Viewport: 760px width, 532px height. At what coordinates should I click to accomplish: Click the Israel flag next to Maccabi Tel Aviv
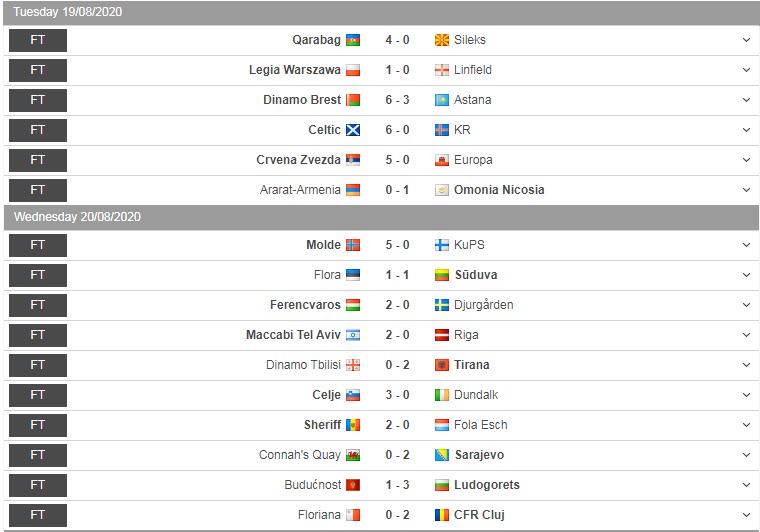pyautogui.click(x=353, y=335)
